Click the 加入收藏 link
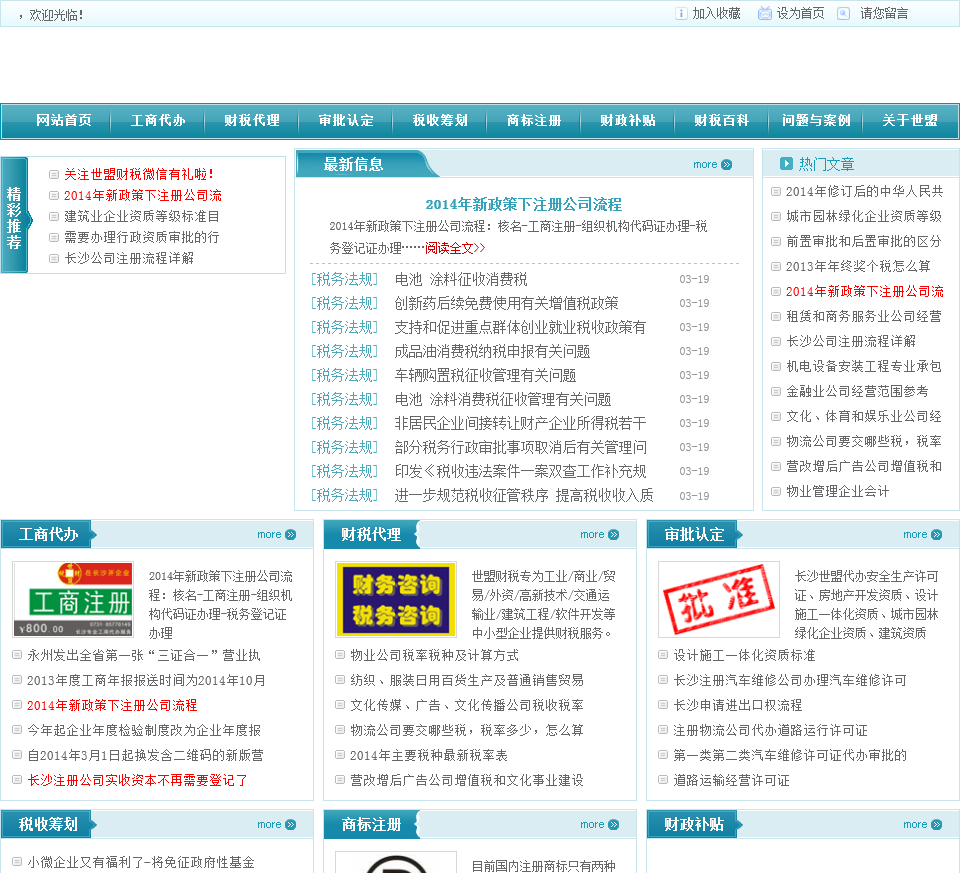 click(x=716, y=13)
